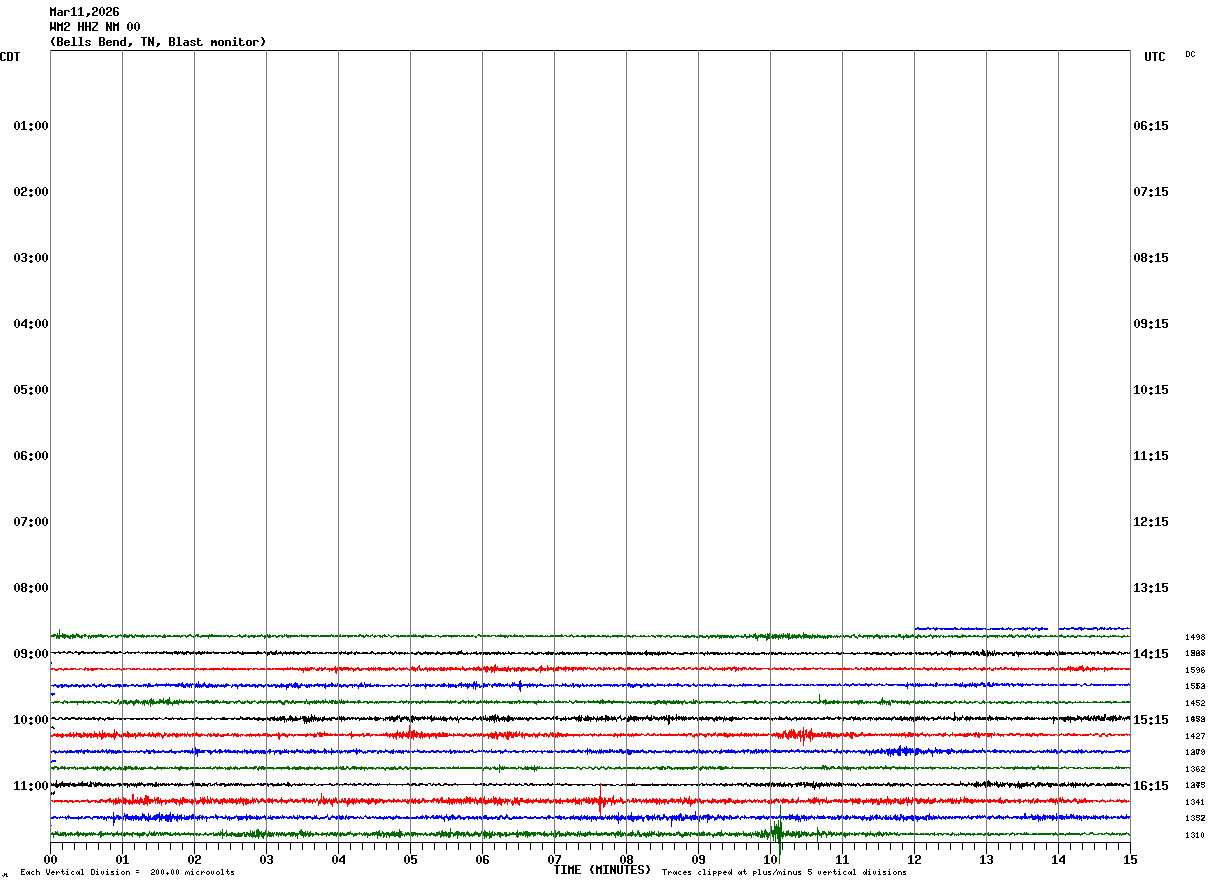Click the 14:15 UTC time label
The image size is (1210, 886).
(x=1151, y=654)
